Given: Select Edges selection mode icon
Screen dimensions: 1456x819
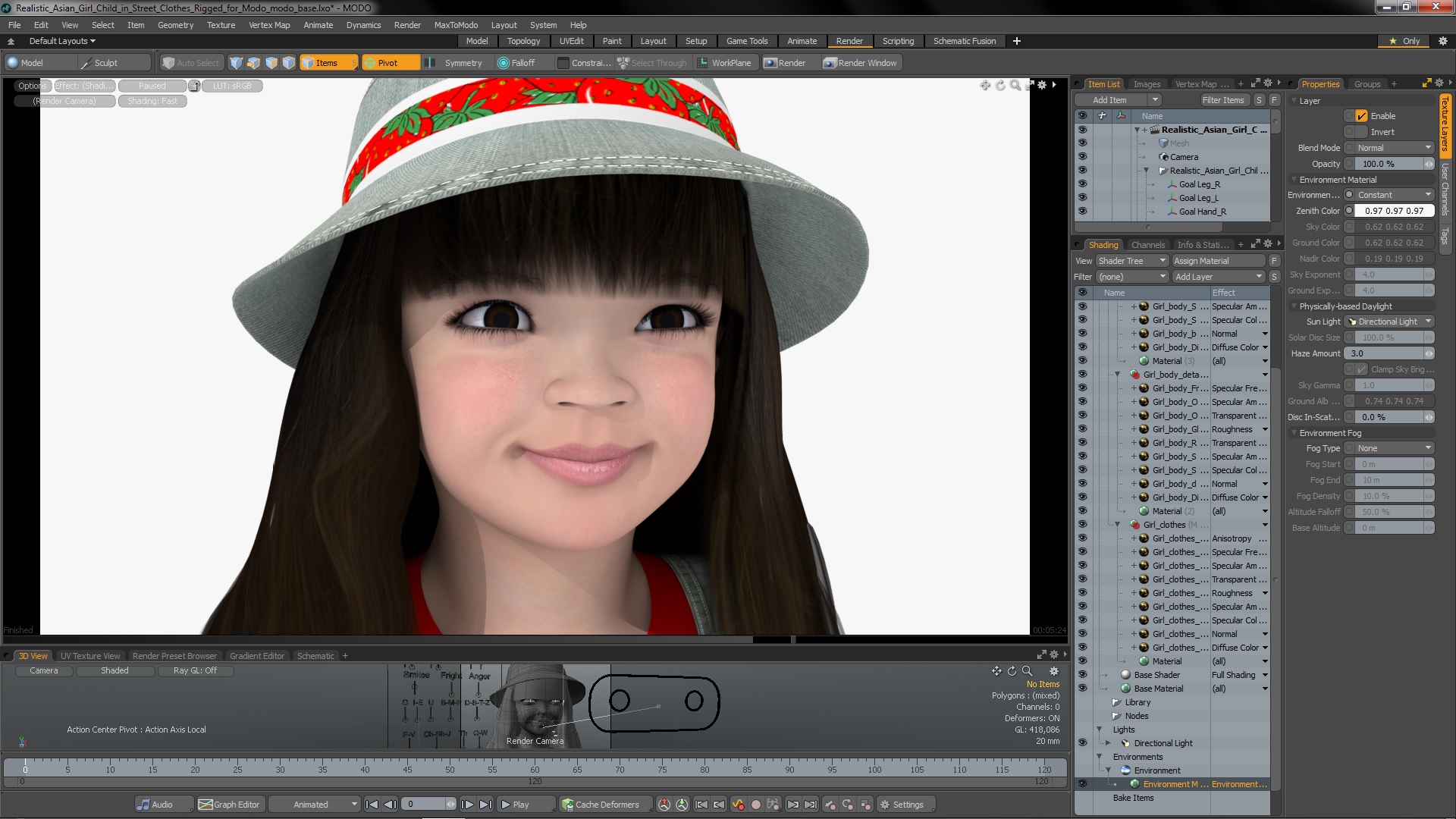Looking at the screenshot, I should 254,63.
